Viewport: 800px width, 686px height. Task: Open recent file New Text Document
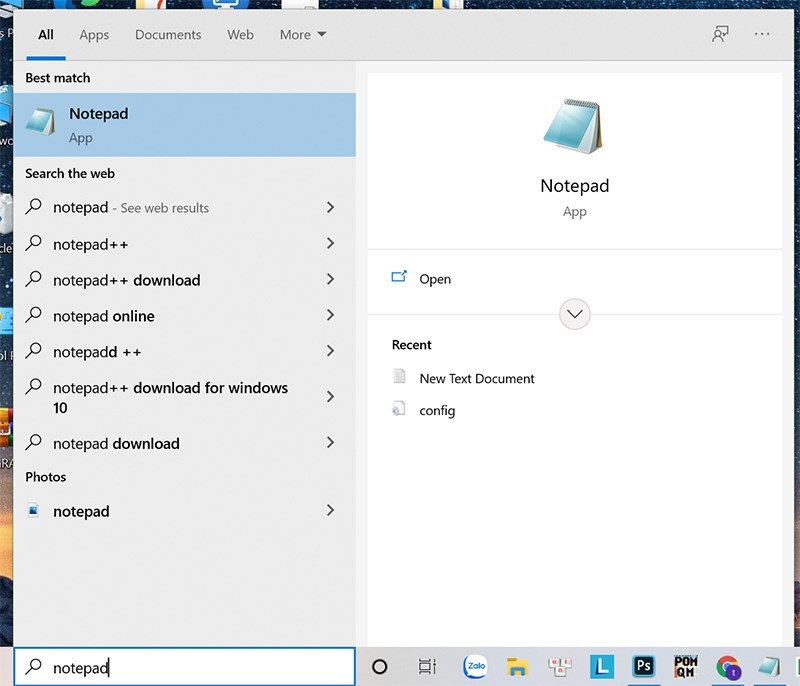pyautogui.click(x=476, y=378)
